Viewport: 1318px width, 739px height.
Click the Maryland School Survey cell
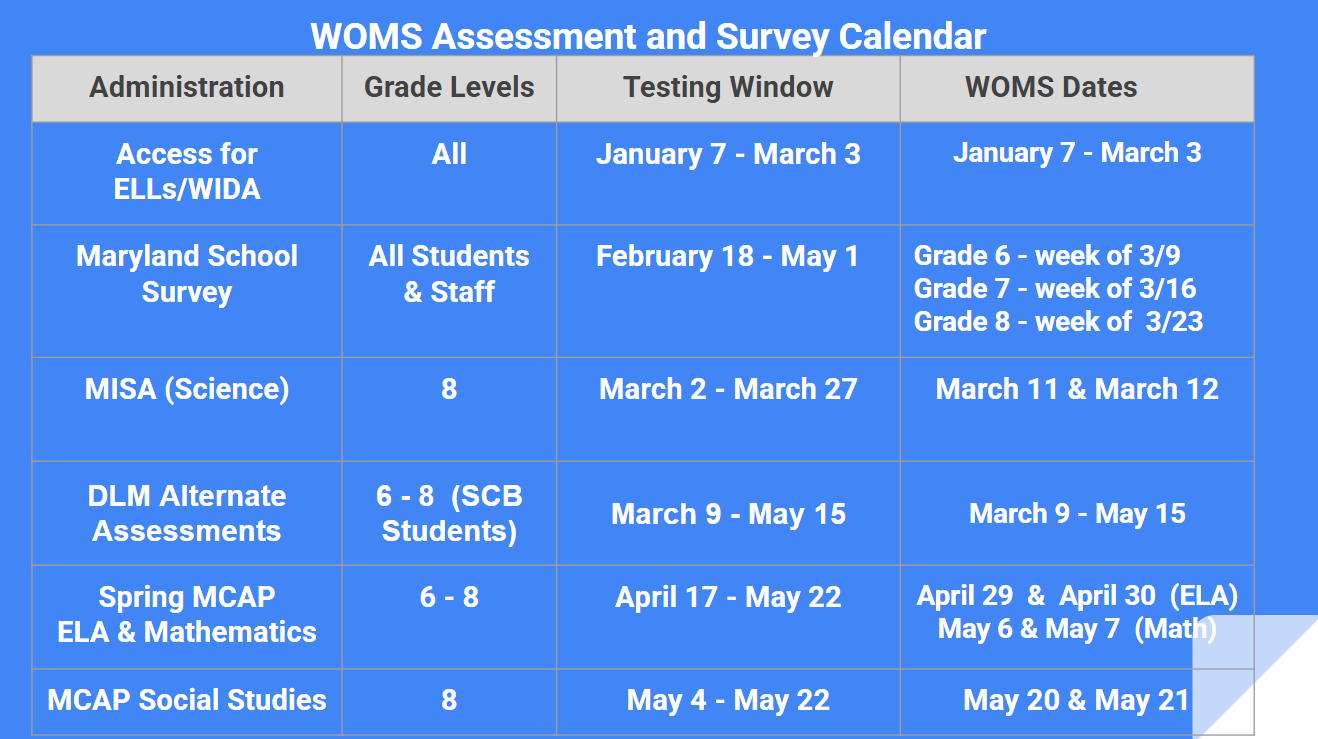pos(187,274)
